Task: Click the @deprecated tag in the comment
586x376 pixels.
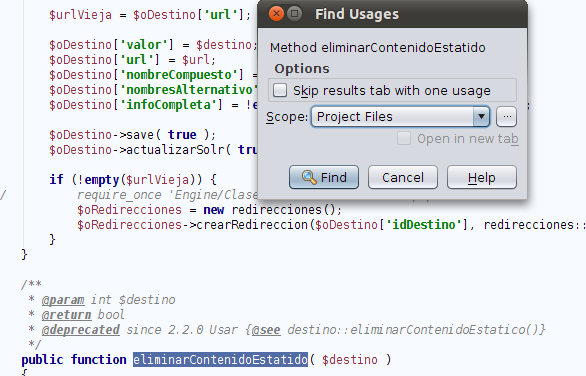Action: tap(80, 330)
